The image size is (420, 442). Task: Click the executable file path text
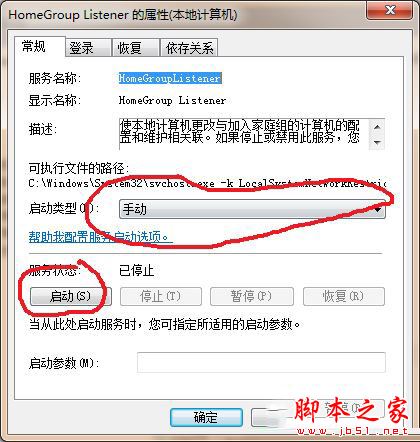click(x=207, y=183)
